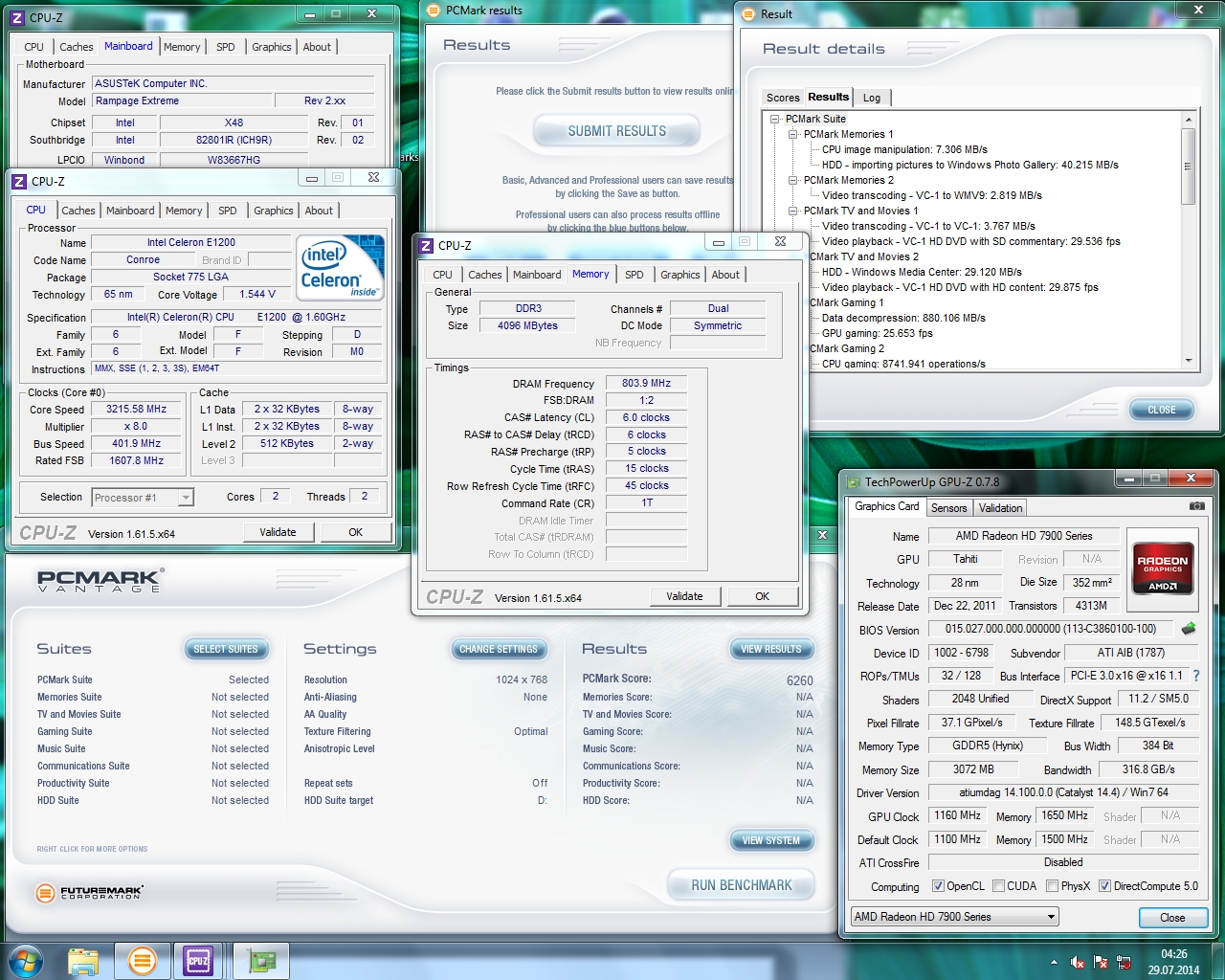This screenshot has height=980, width=1225.
Task: Click Validate in CPU-Z Memory window
Action: (x=684, y=596)
